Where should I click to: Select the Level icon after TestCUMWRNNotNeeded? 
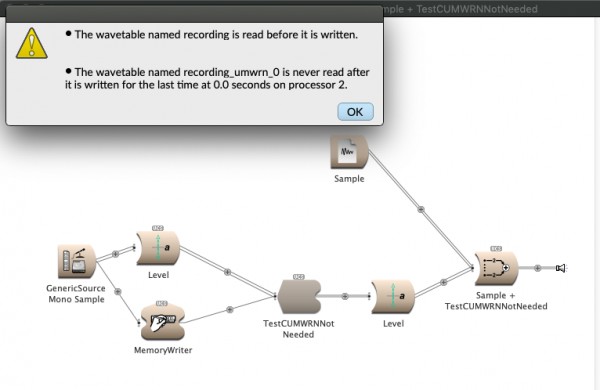[x=393, y=297]
